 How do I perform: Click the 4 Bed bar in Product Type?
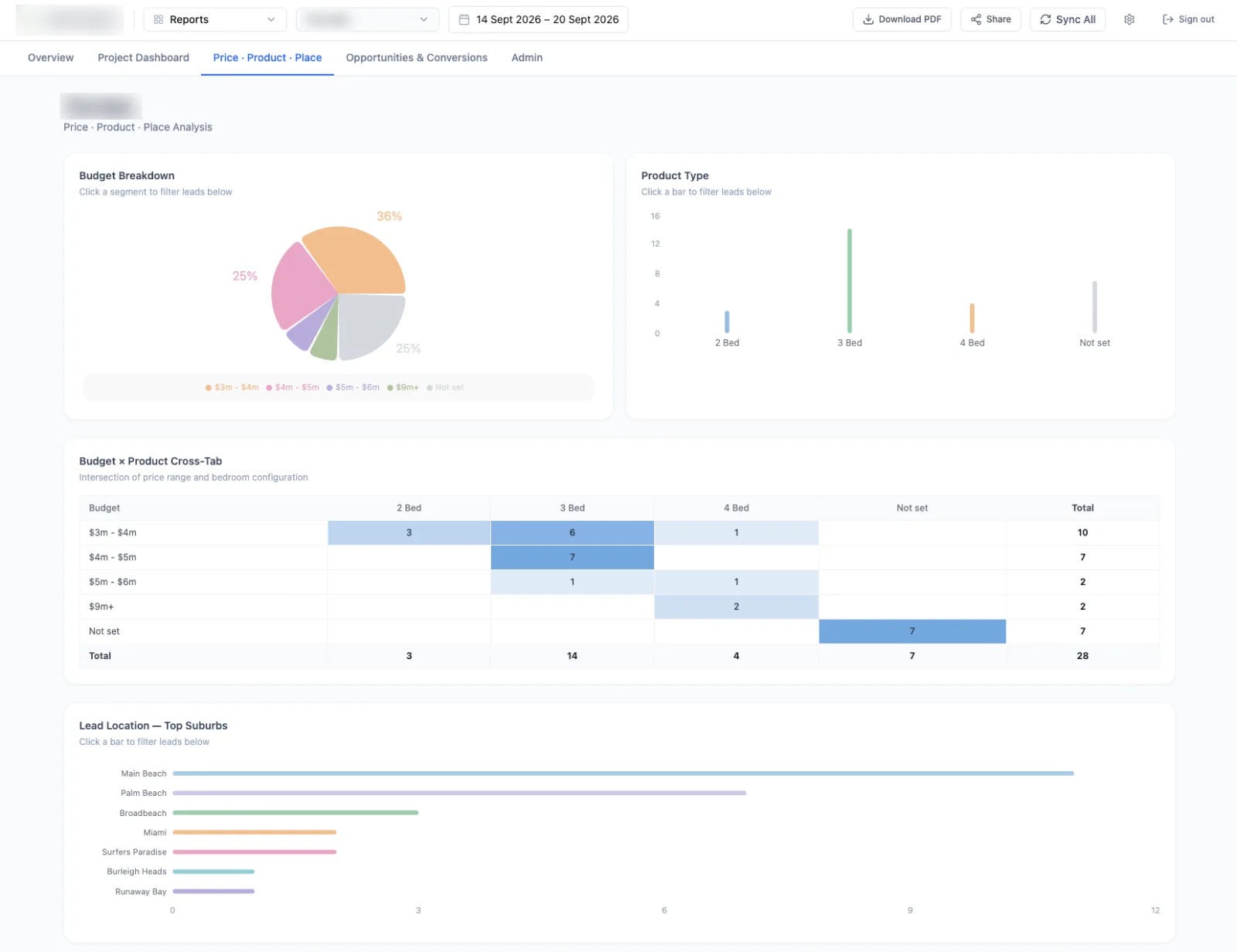(972, 318)
